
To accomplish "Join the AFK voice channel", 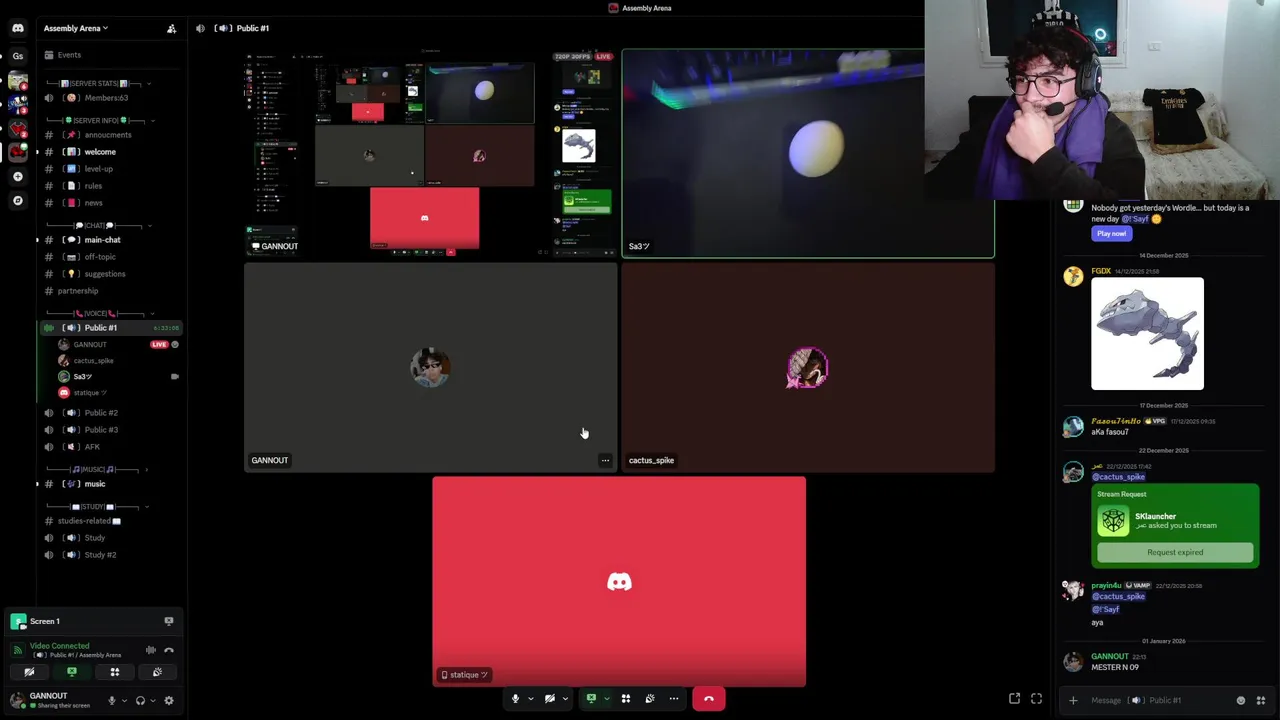I will coord(111,447).
